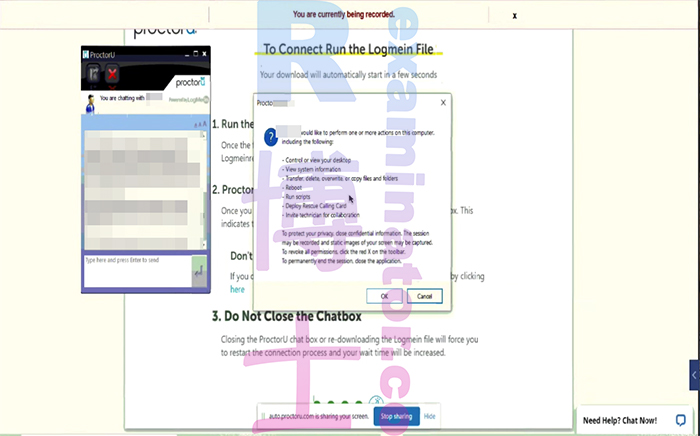Click Cancel in the permission dialog
The height and width of the screenshot is (436, 700).
pyautogui.click(x=425, y=296)
